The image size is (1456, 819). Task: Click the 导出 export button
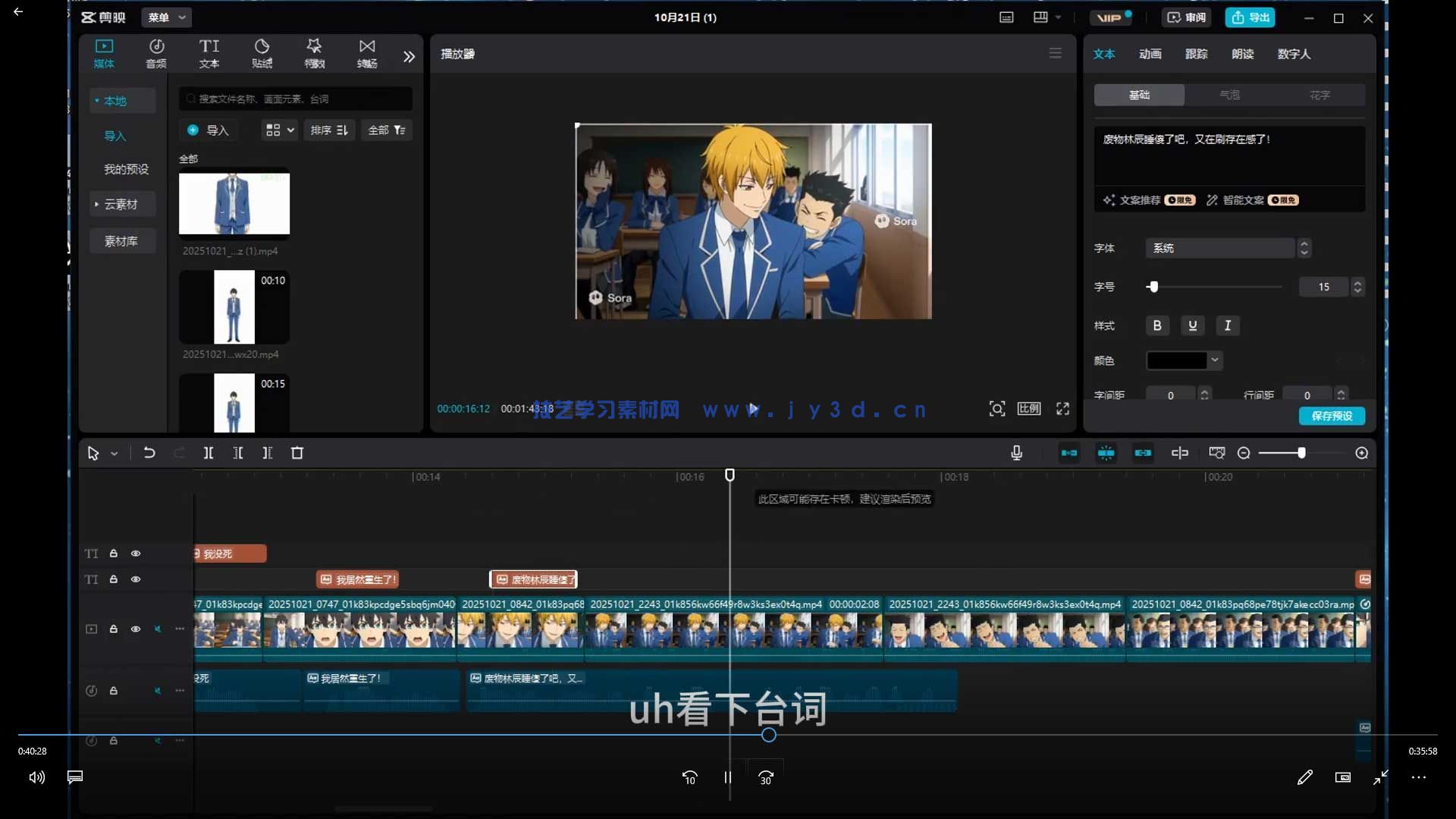[x=1250, y=17]
